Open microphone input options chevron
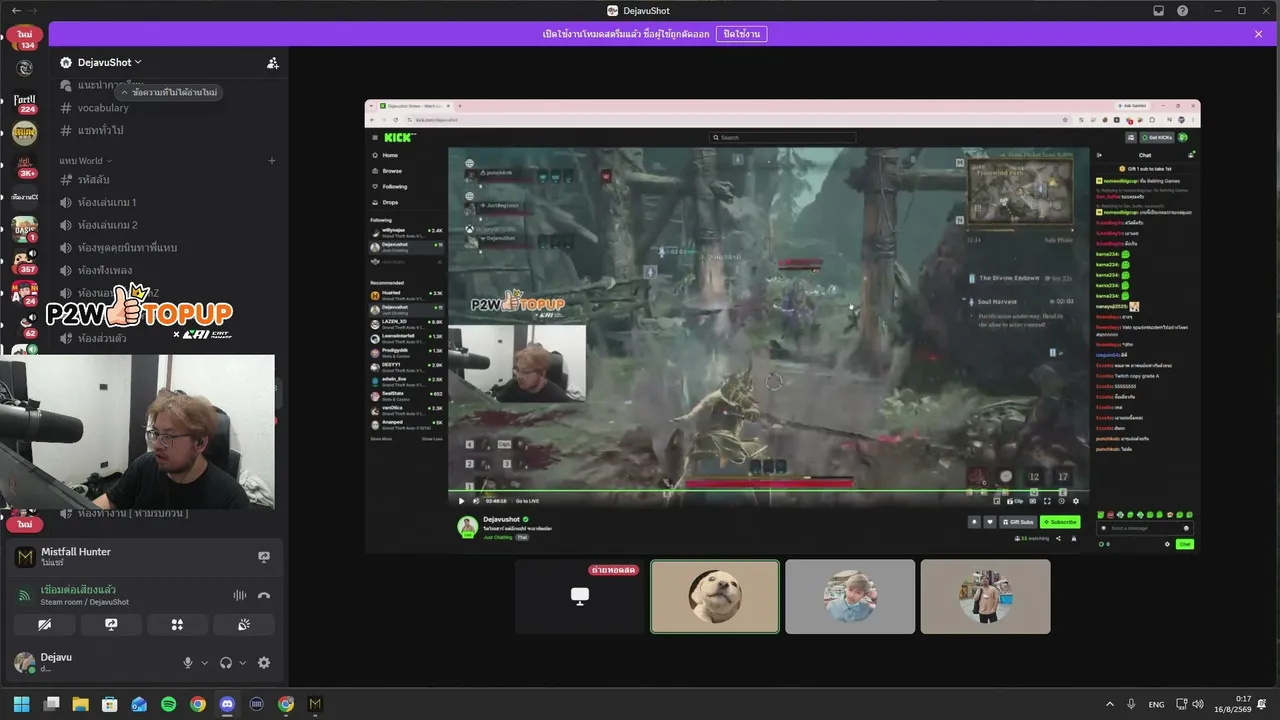 [x=205, y=663]
